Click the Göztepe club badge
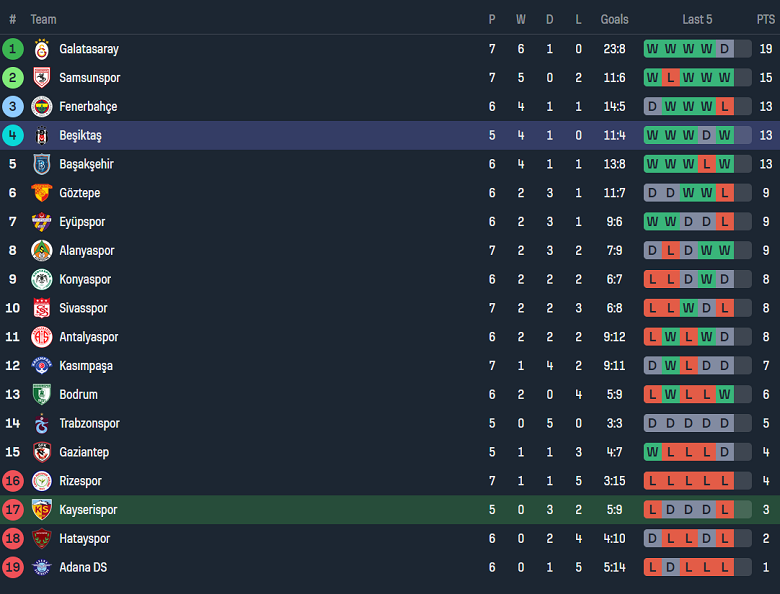The height and width of the screenshot is (594, 780). pyautogui.click(x=41, y=193)
